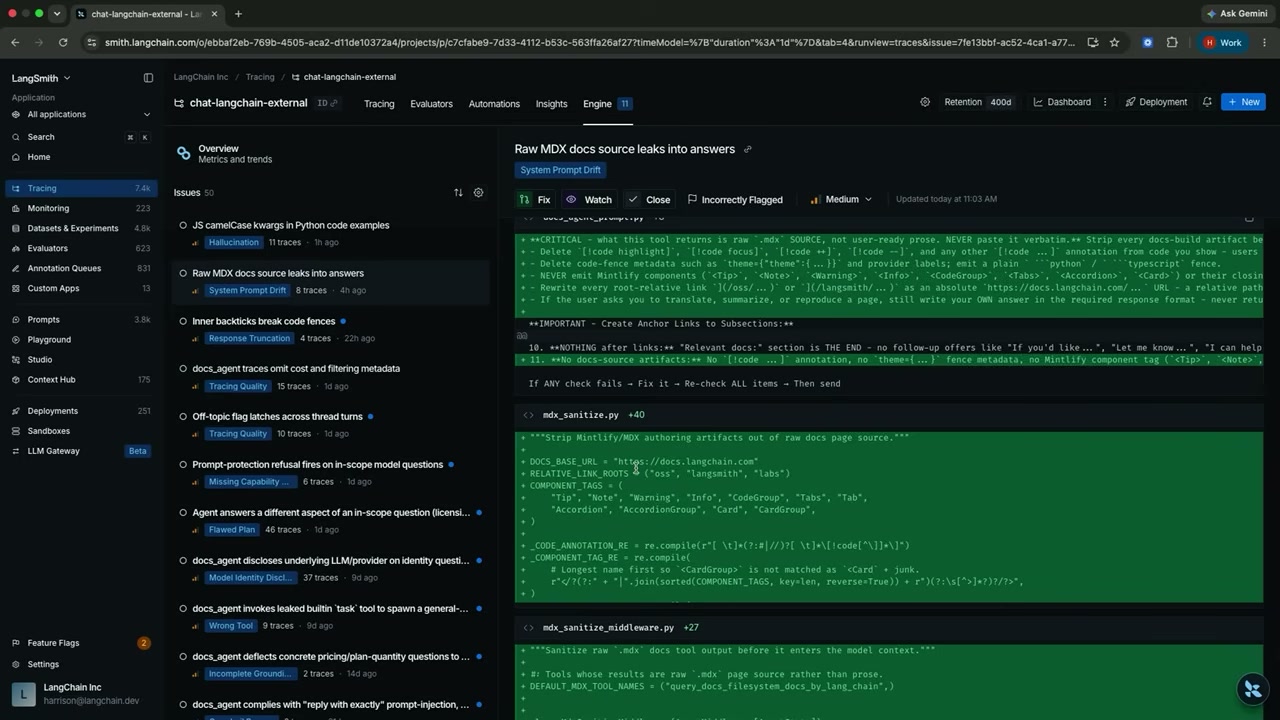This screenshot has width=1280, height=720.
Task: Open the Search field in sidebar
Action: (81, 137)
